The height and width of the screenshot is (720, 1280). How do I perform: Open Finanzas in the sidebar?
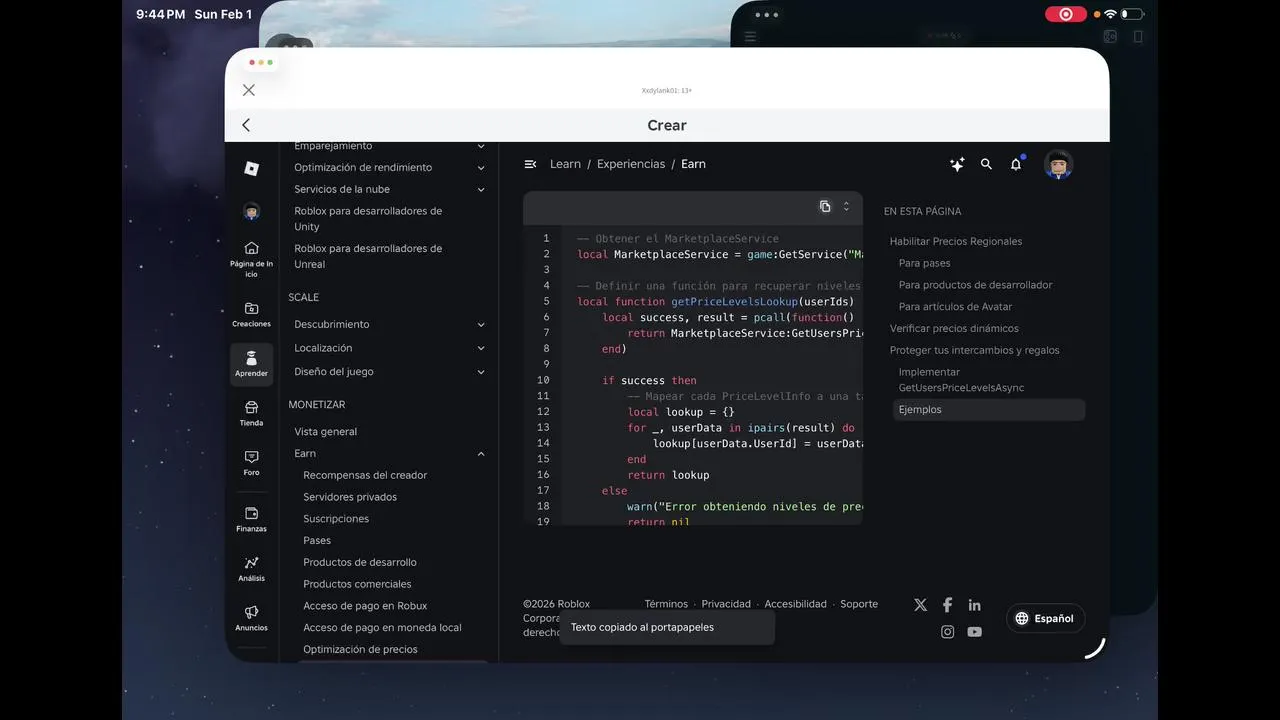251,519
